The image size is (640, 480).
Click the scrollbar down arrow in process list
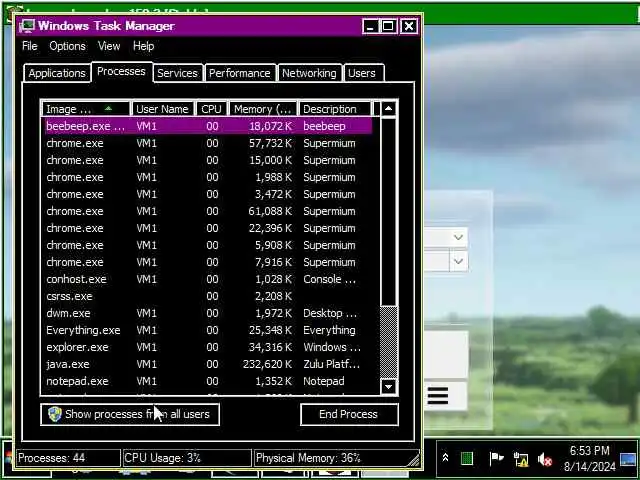pyautogui.click(x=389, y=386)
